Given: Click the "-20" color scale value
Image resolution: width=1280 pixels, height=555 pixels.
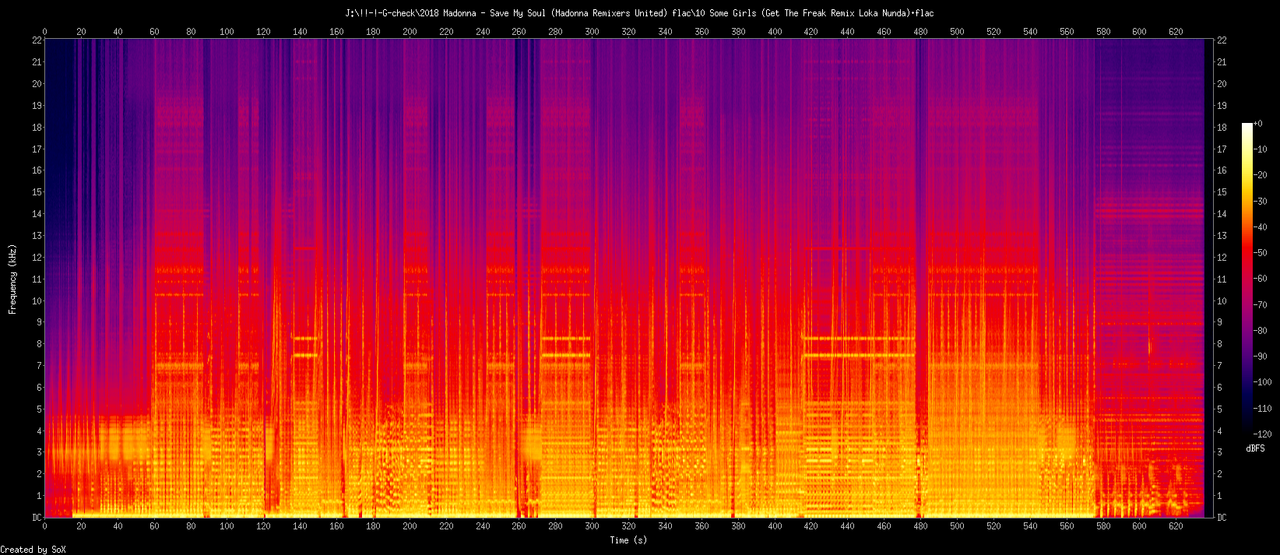Looking at the screenshot, I should pyautogui.click(x=1260, y=175).
